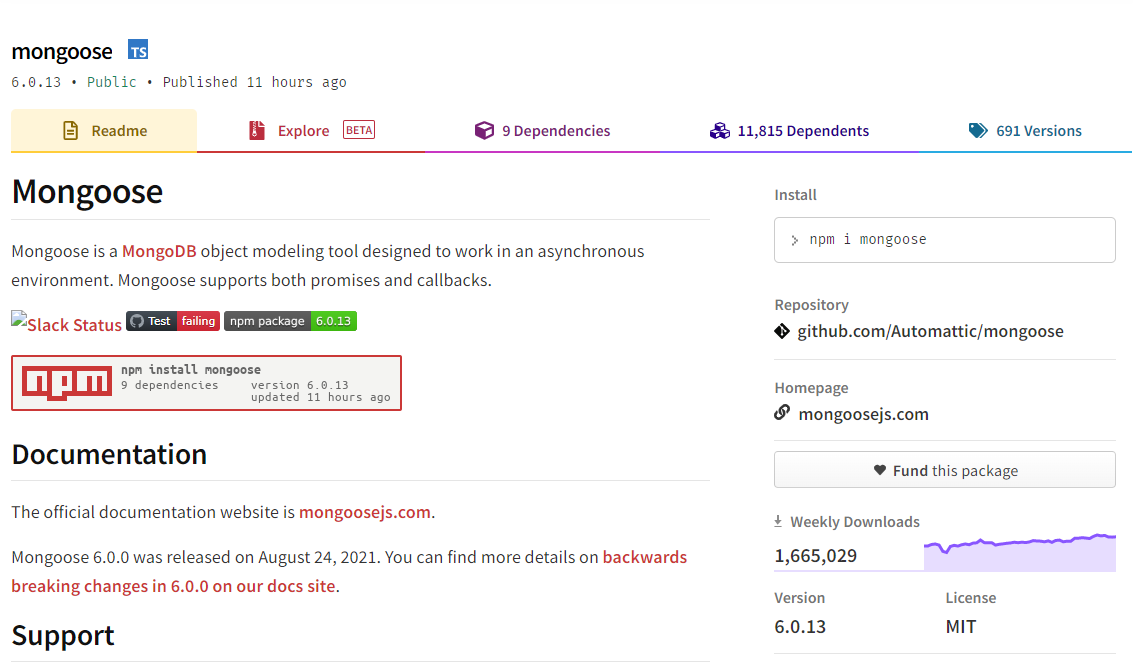Click the terminal prompt chevron in Install box
1133x663 pixels.
[x=794, y=240]
